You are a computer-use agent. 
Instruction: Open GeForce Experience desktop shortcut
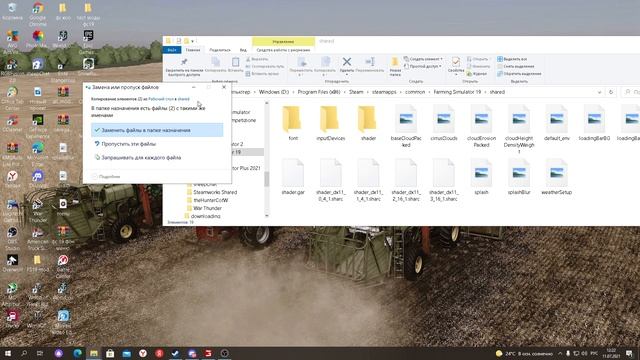[x=38, y=126]
